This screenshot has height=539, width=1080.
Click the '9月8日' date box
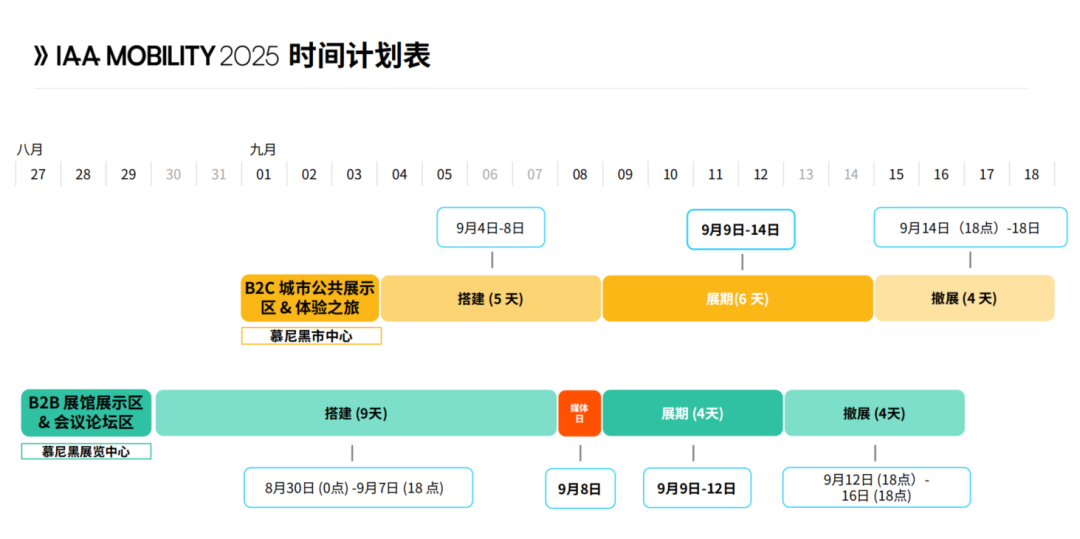point(580,488)
